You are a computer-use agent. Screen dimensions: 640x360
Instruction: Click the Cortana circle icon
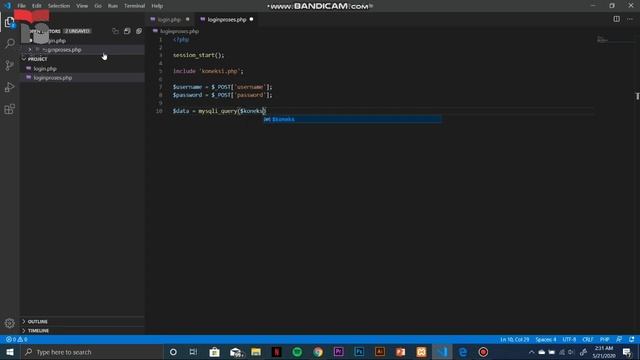pos(173,352)
